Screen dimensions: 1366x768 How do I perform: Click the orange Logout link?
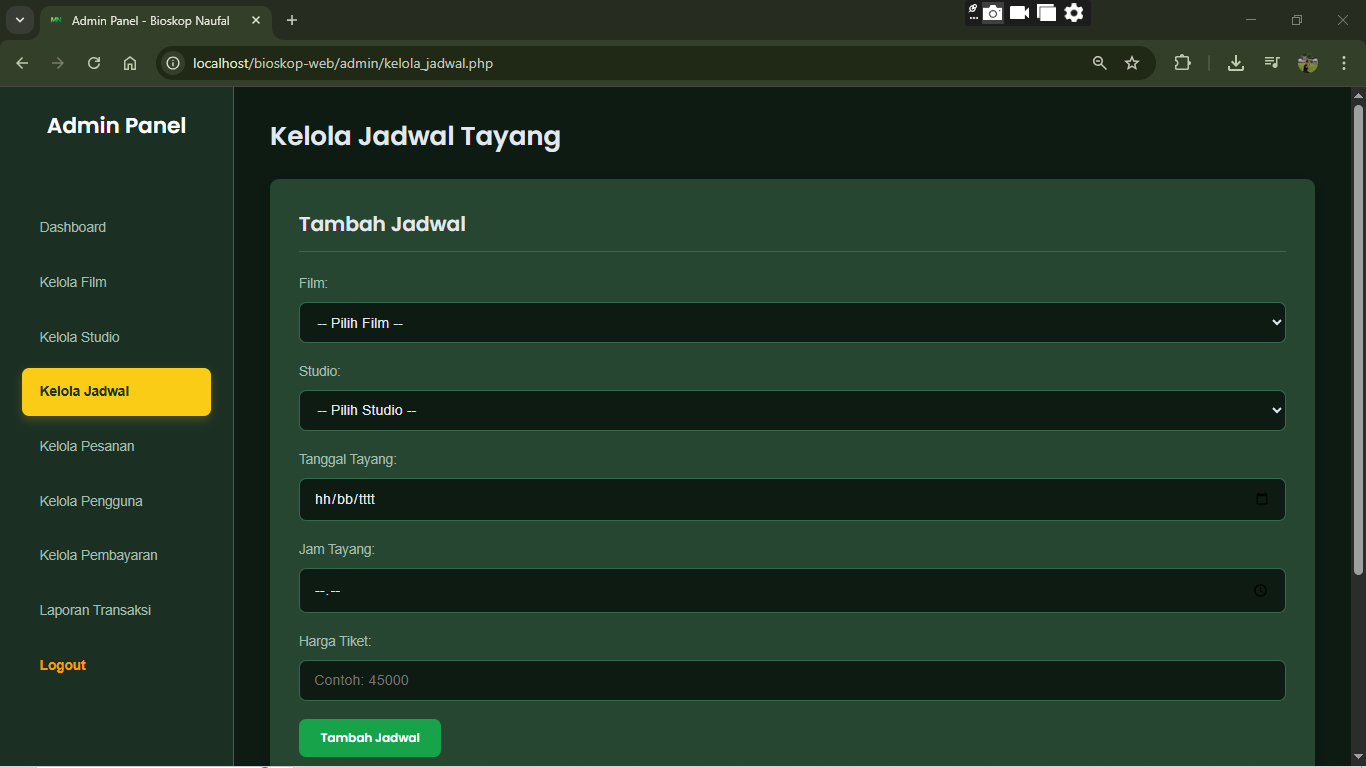click(63, 665)
